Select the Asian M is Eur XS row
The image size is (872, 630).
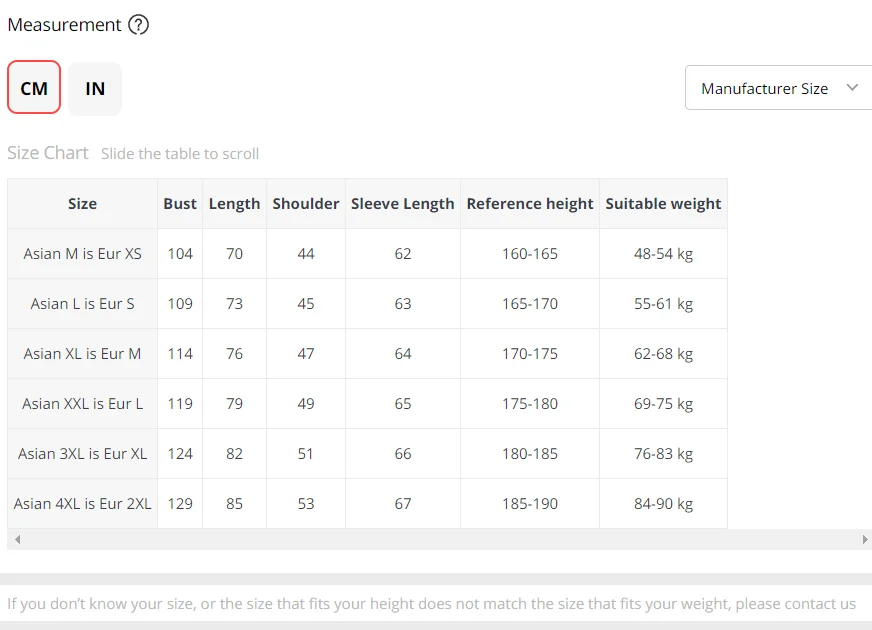(83, 254)
